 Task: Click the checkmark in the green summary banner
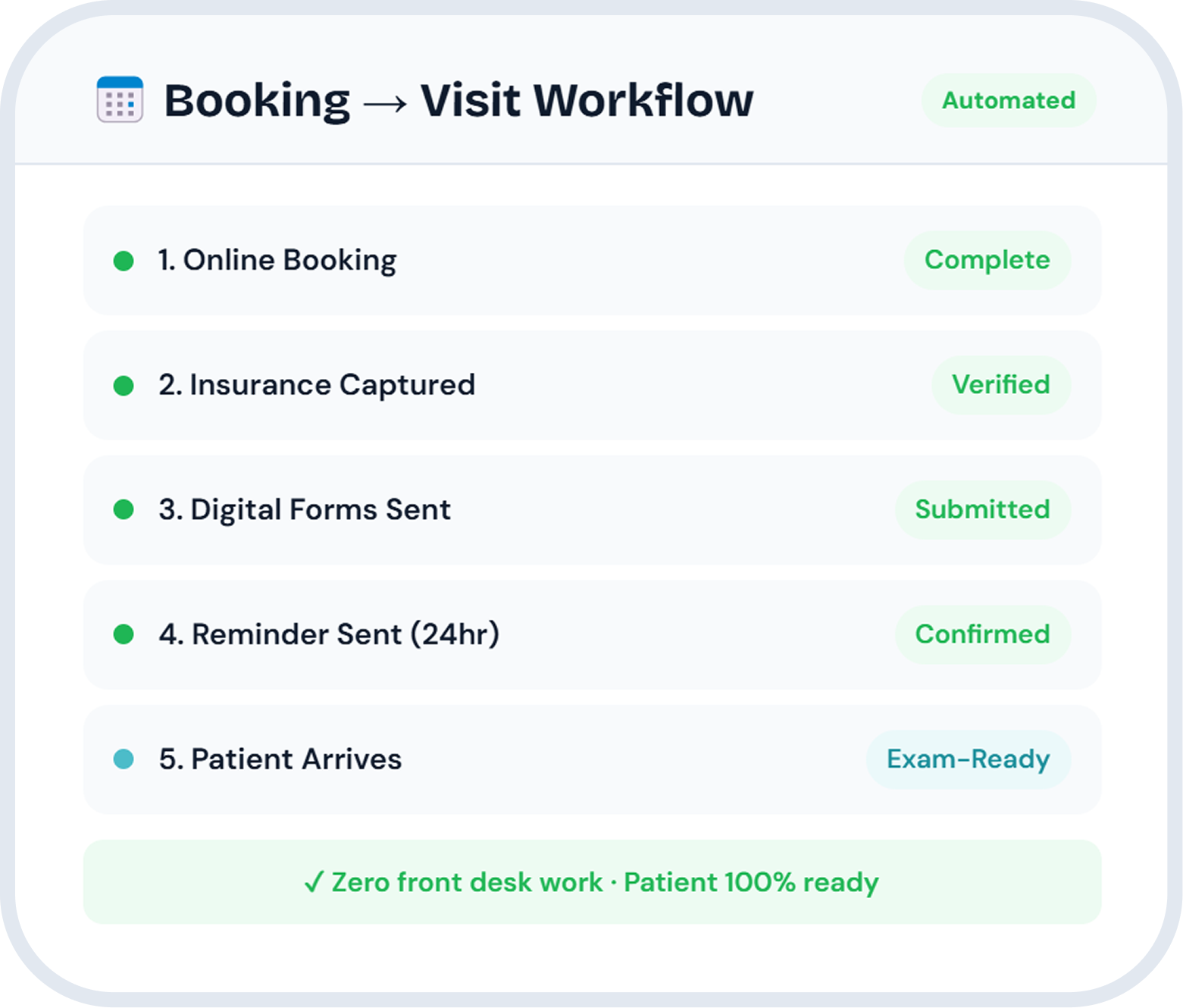313,882
